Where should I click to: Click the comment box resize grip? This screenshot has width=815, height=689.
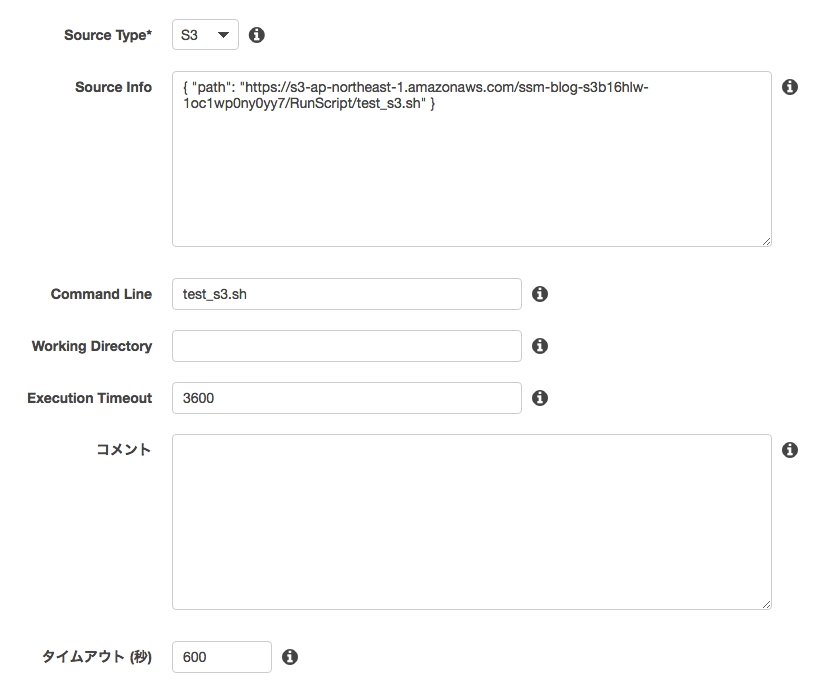click(766, 602)
